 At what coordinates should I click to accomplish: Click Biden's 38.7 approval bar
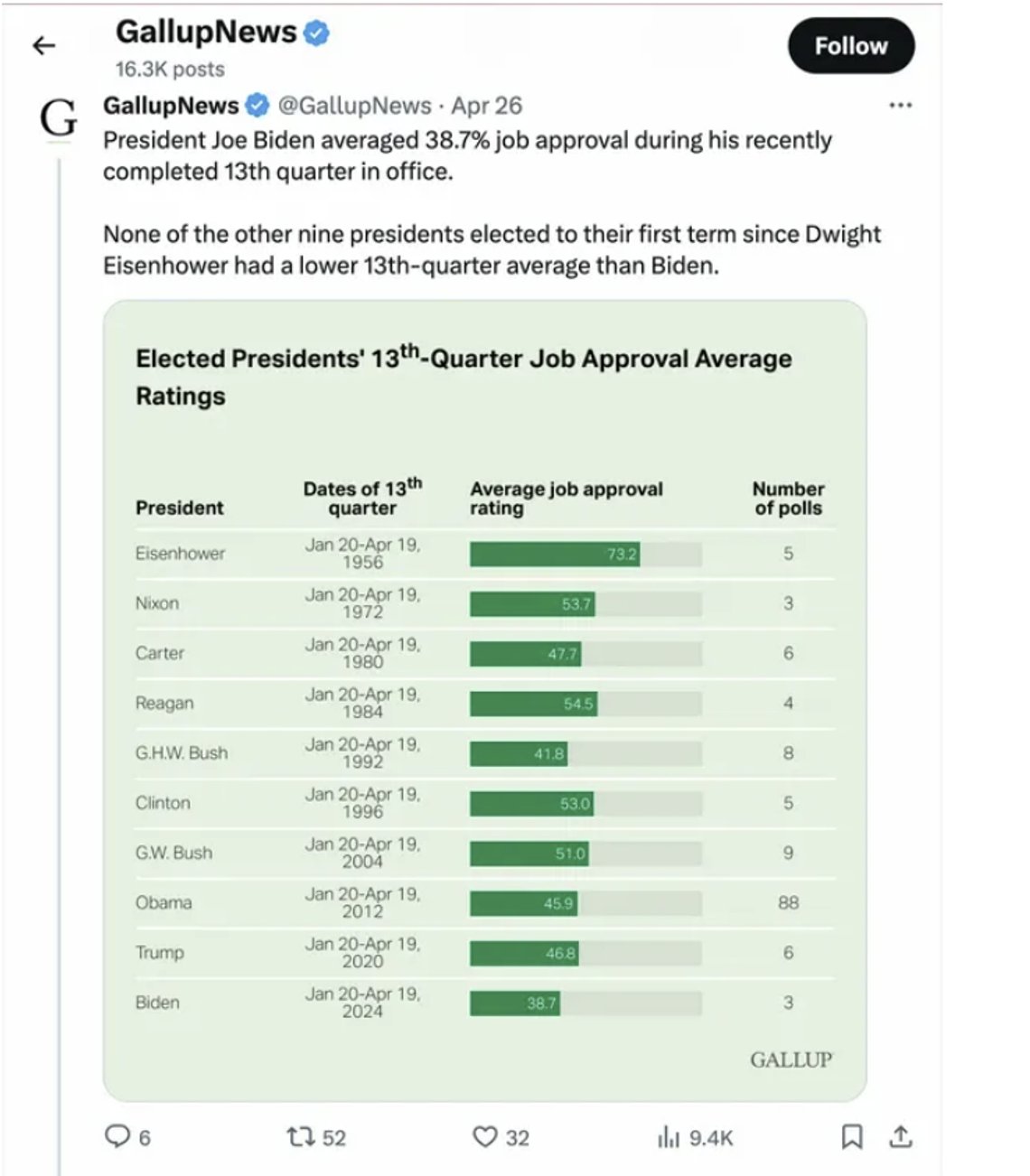(515, 1003)
